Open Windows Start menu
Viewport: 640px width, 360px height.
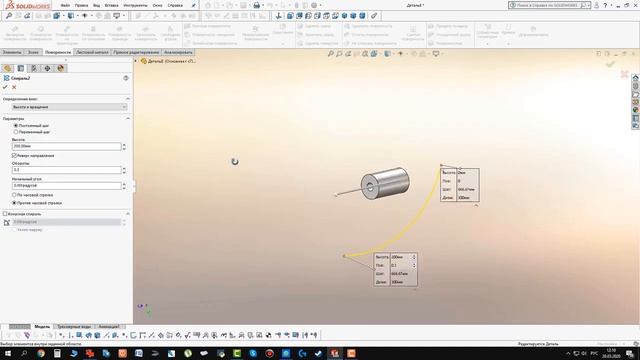8,353
